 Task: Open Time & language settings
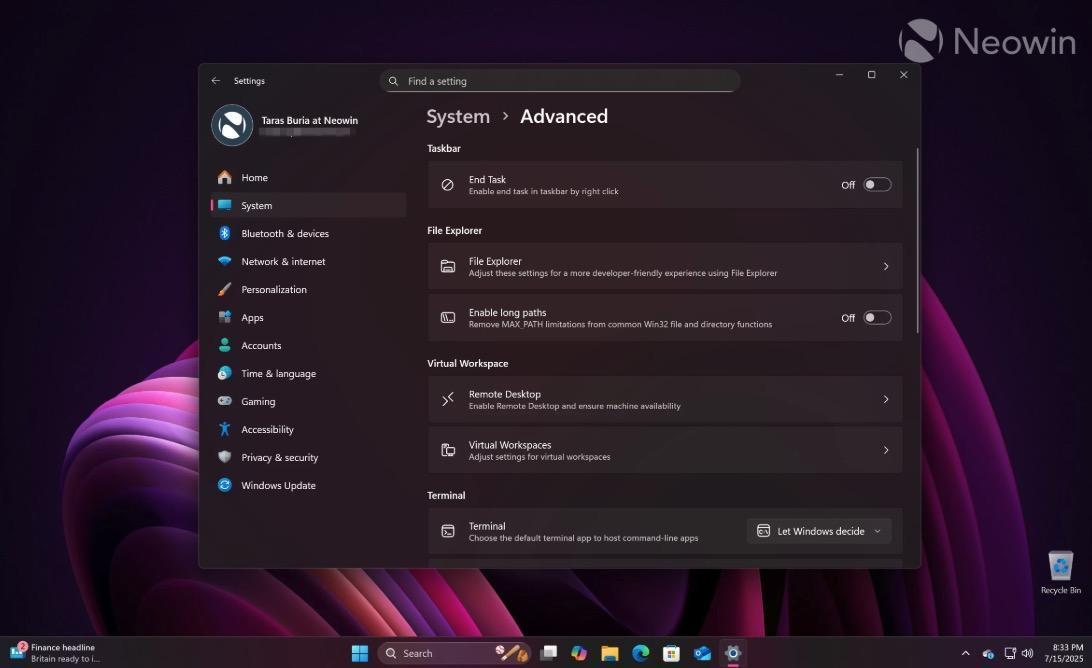click(x=278, y=373)
